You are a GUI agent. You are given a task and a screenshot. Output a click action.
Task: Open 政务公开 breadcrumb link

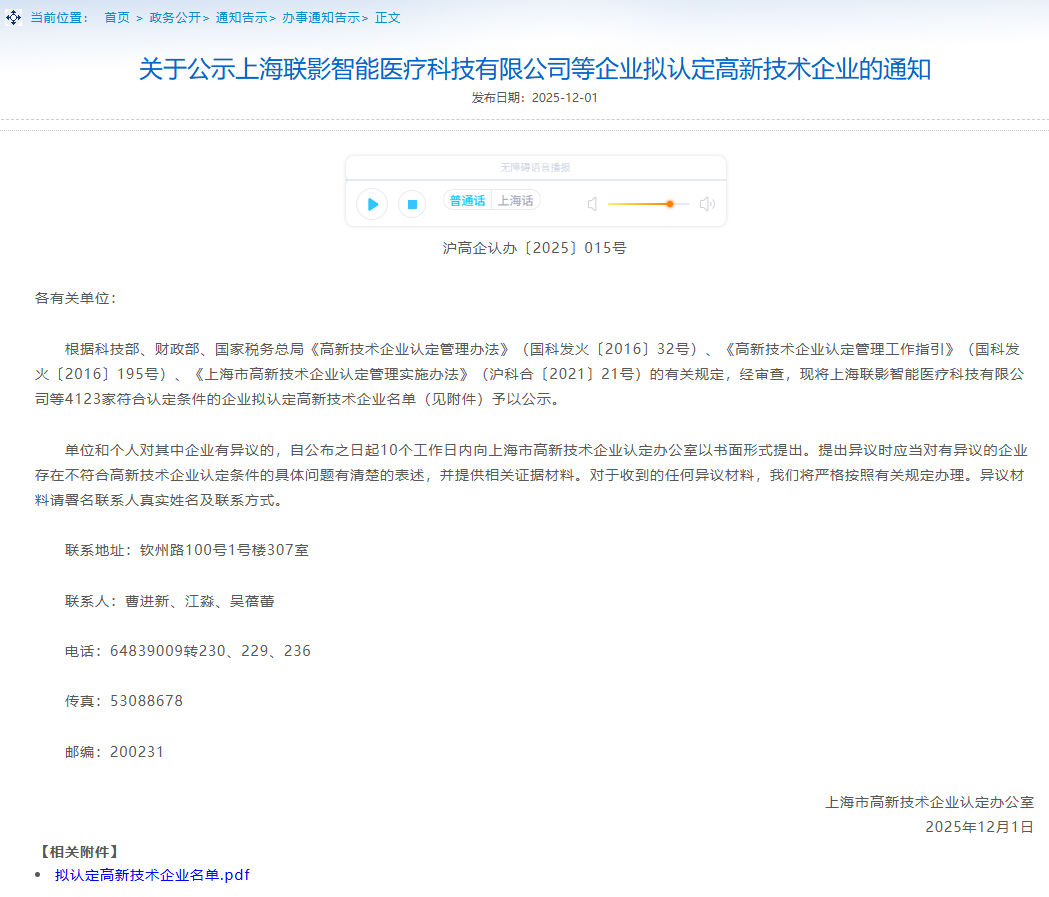[x=174, y=18]
